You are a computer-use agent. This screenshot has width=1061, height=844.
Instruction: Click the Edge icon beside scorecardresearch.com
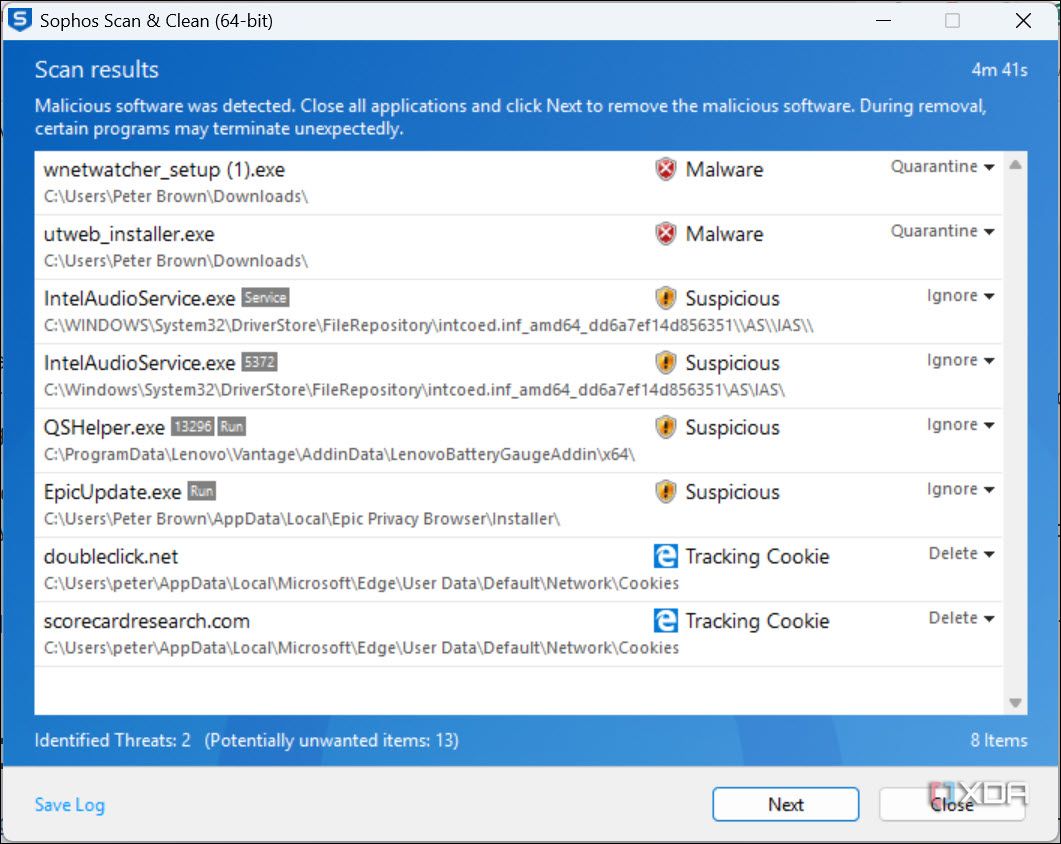[666, 621]
